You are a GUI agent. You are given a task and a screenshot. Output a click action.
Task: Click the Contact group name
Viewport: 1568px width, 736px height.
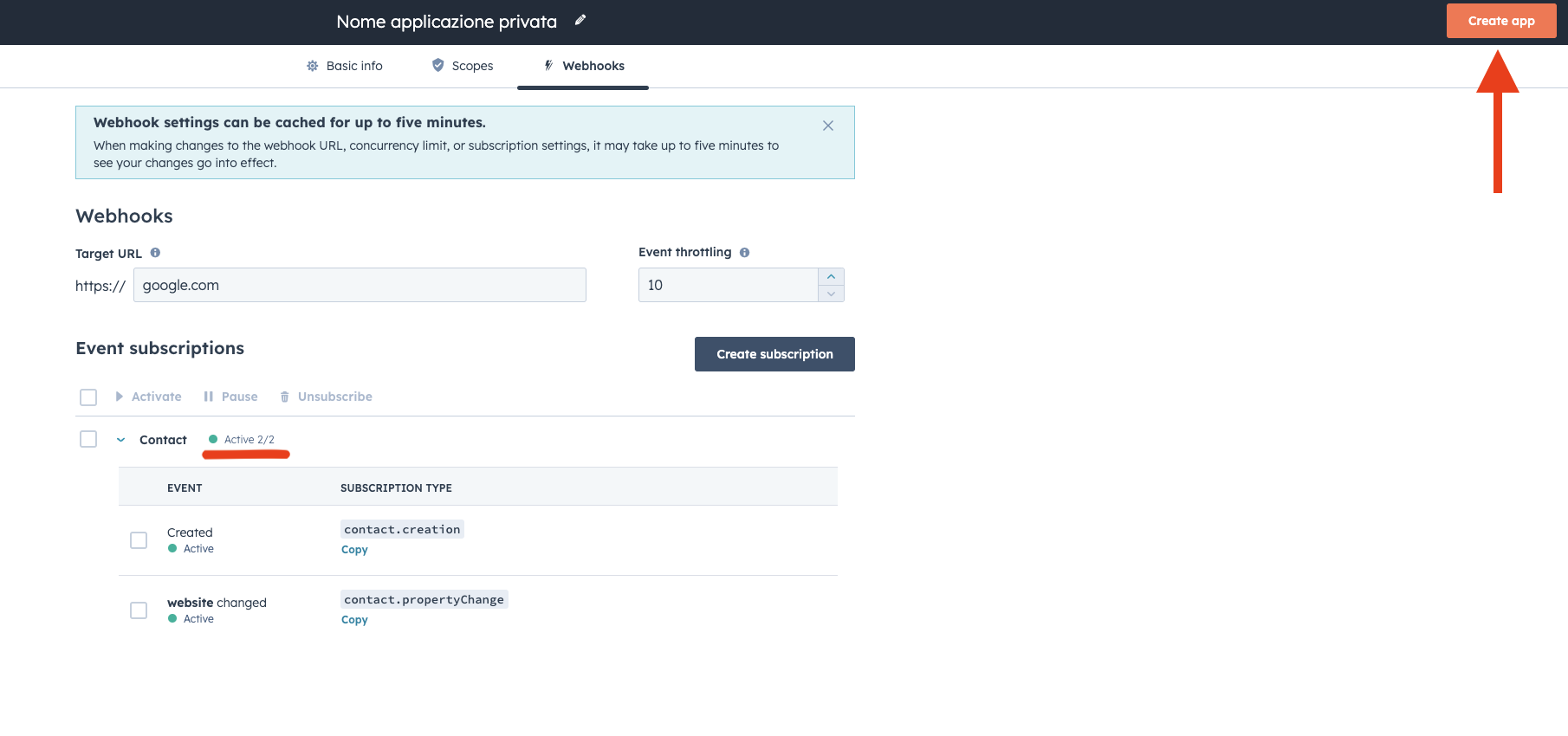coord(163,440)
